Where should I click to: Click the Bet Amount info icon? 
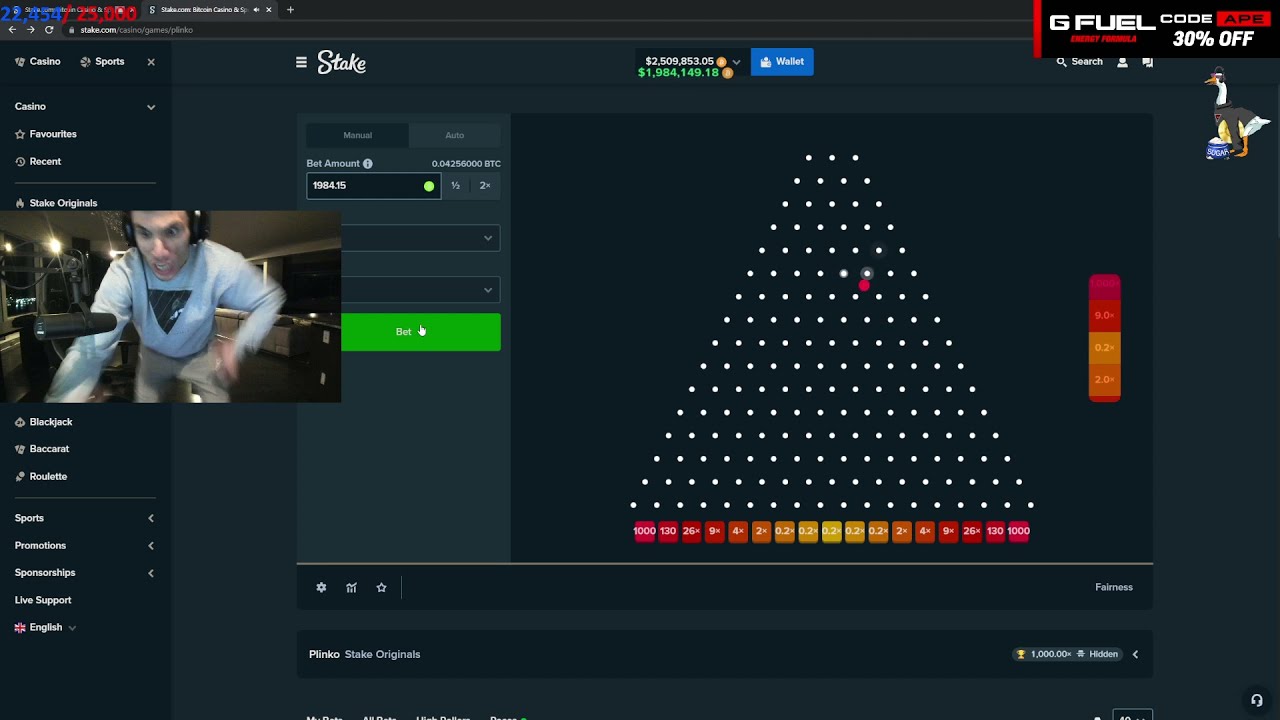pyautogui.click(x=367, y=164)
